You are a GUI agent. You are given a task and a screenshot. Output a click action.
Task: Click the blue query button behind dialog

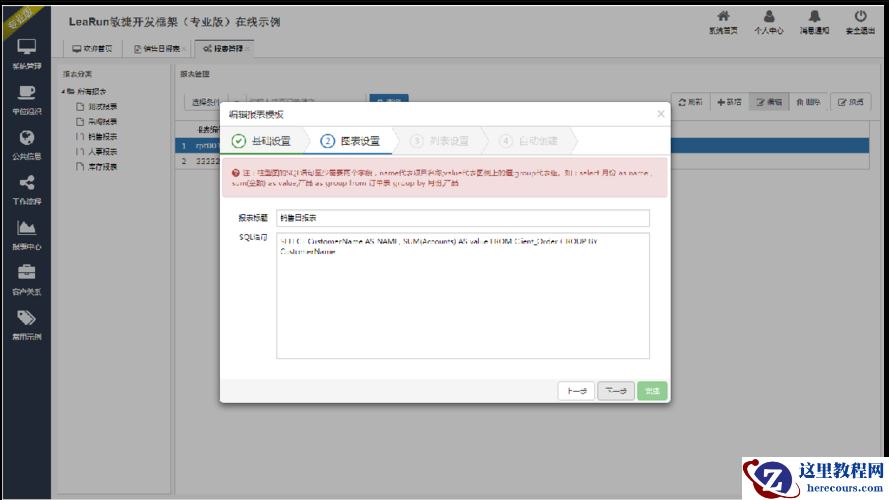pos(389,99)
